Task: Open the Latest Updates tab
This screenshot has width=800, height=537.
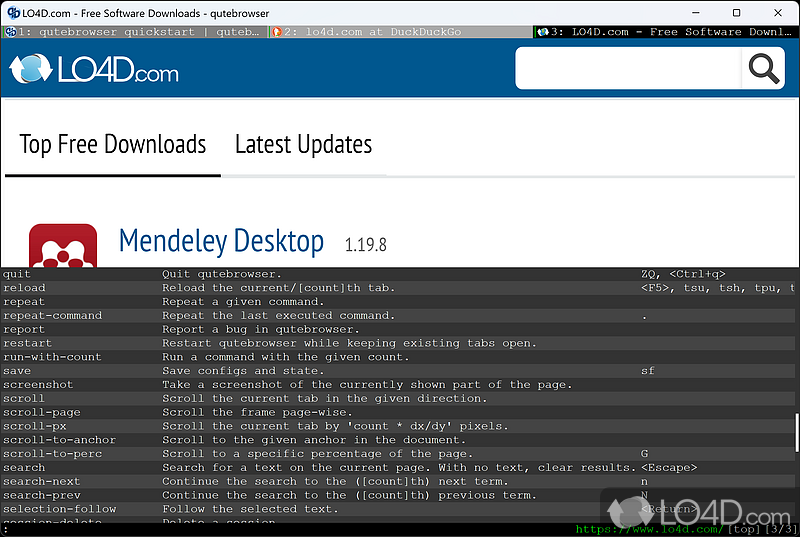Action: click(304, 144)
